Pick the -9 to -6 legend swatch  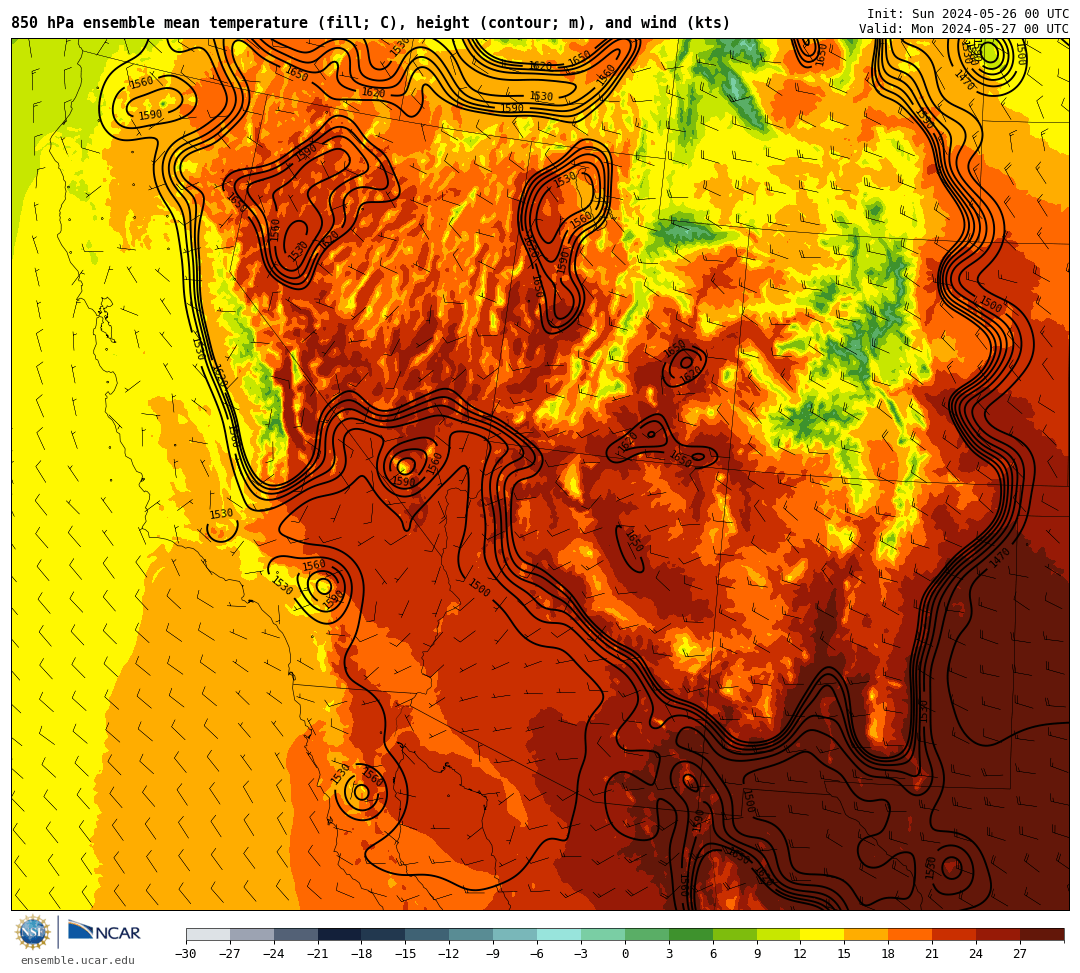tap(515, 934)
